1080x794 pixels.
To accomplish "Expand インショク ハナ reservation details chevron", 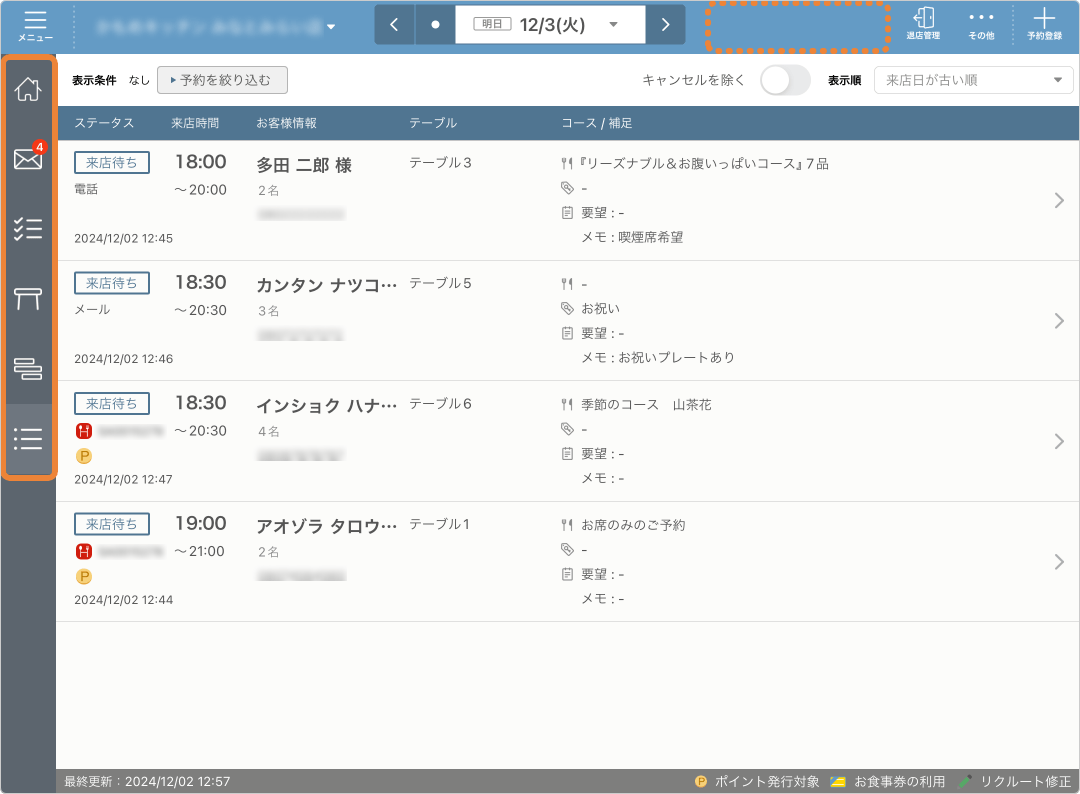I will coord(1059,441).
